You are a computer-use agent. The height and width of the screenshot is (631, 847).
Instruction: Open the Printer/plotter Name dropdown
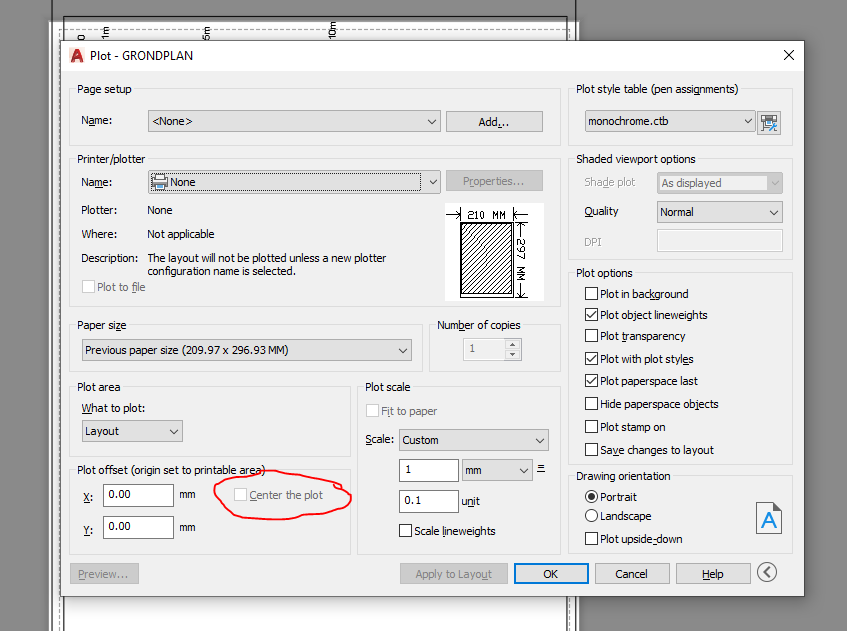click(432, 181)
